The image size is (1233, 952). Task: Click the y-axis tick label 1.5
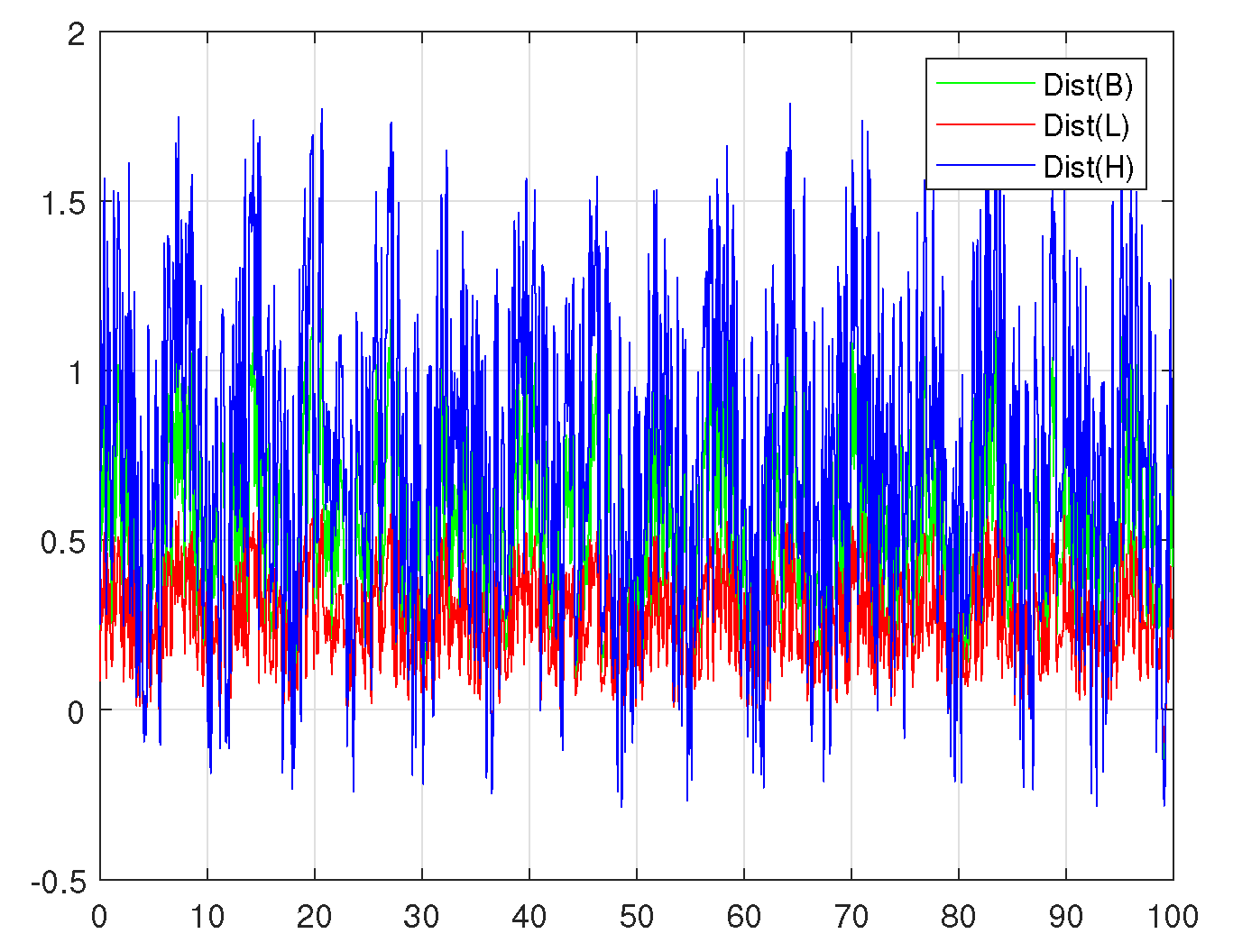point(63,203)
